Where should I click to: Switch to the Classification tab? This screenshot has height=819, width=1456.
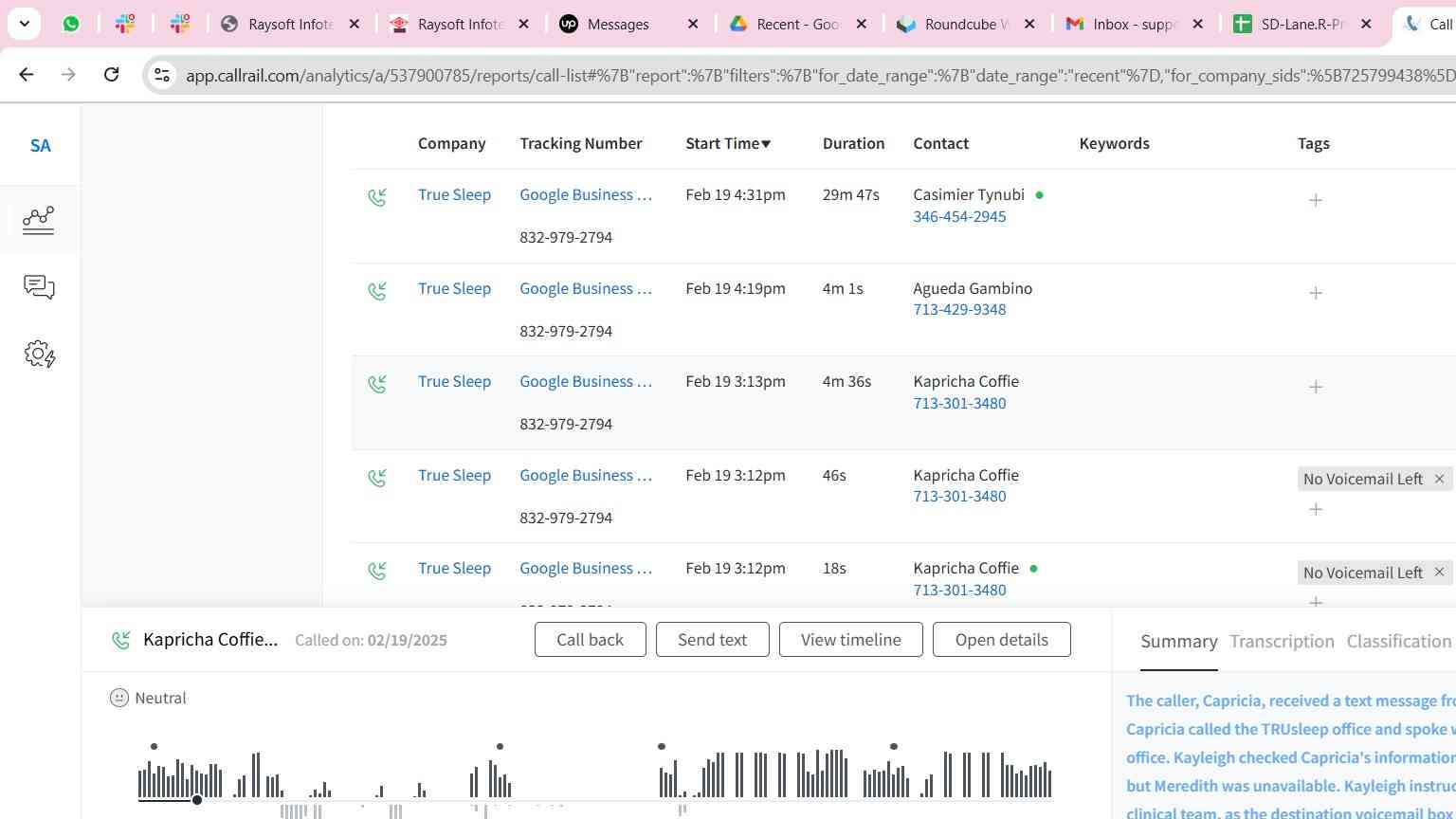[1398, 642]
